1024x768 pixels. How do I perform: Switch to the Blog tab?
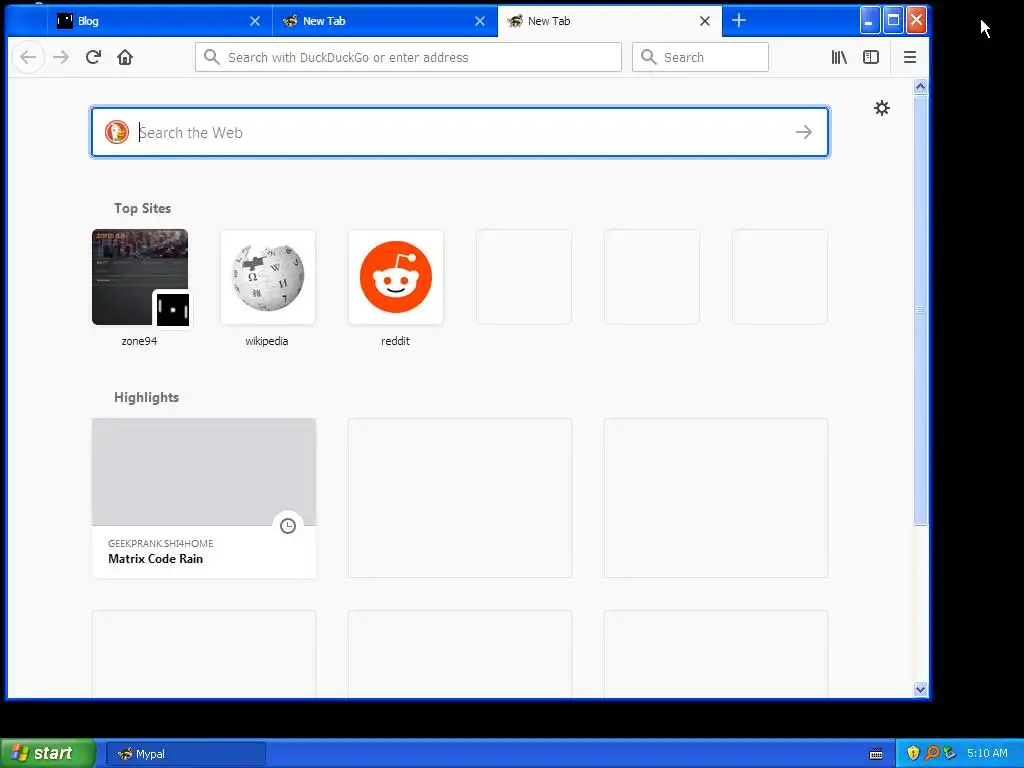(x=160, y=21)
